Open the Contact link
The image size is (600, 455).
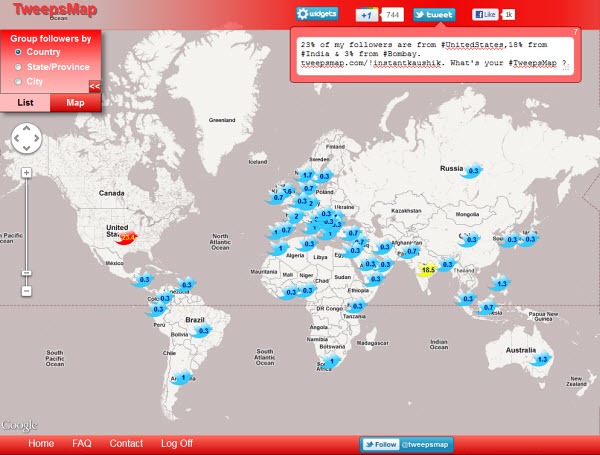[x=126, y=444]
